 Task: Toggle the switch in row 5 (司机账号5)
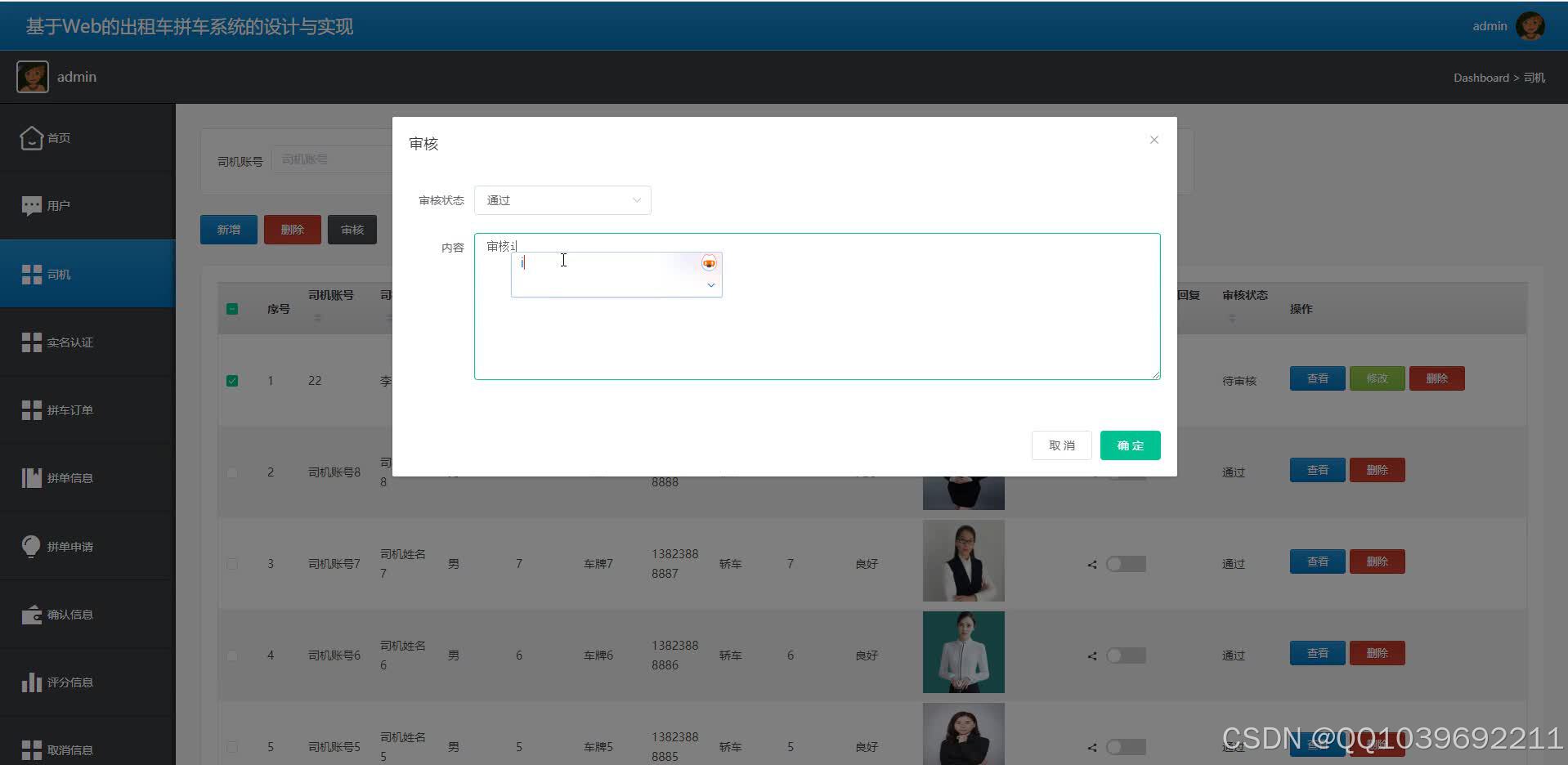tap(1126, 747)
